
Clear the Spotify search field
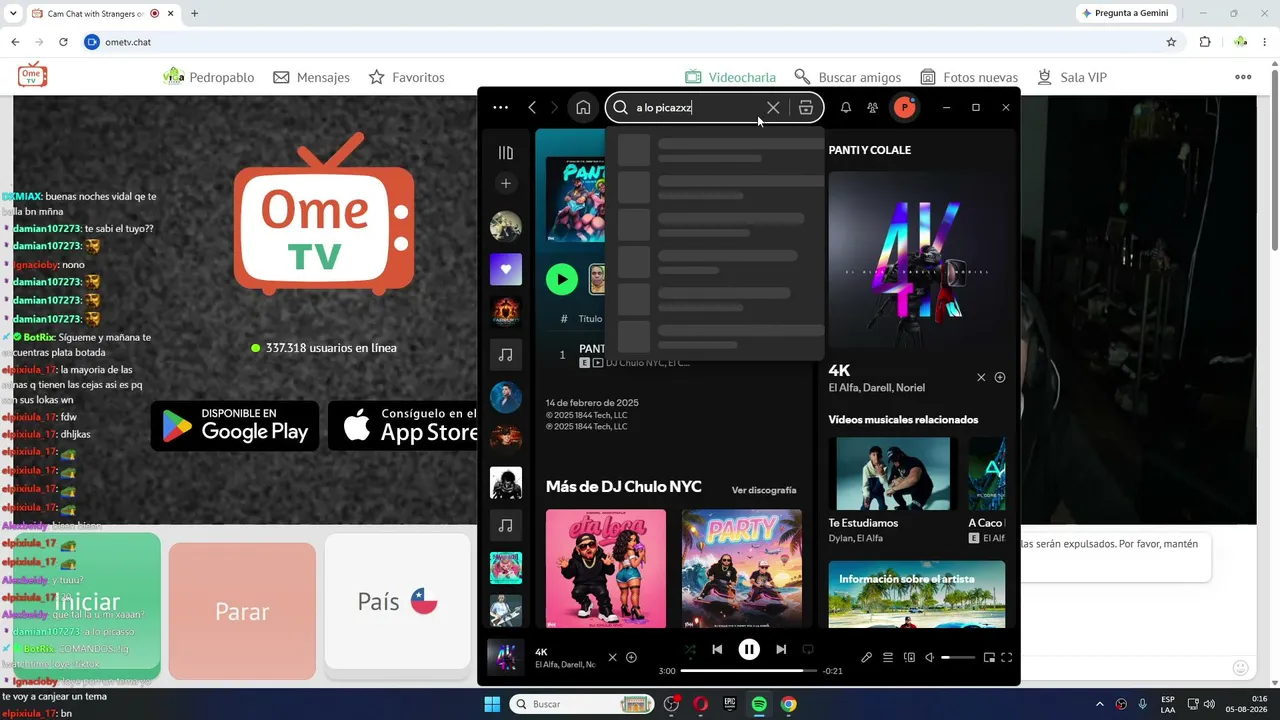[773, 108]
